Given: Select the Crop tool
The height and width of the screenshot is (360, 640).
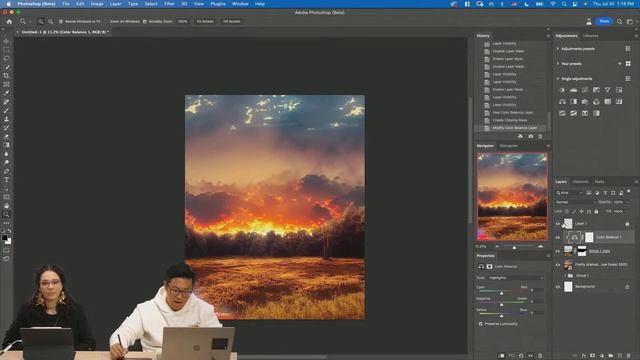Looking at the screenshot, I should pos(6,76).
